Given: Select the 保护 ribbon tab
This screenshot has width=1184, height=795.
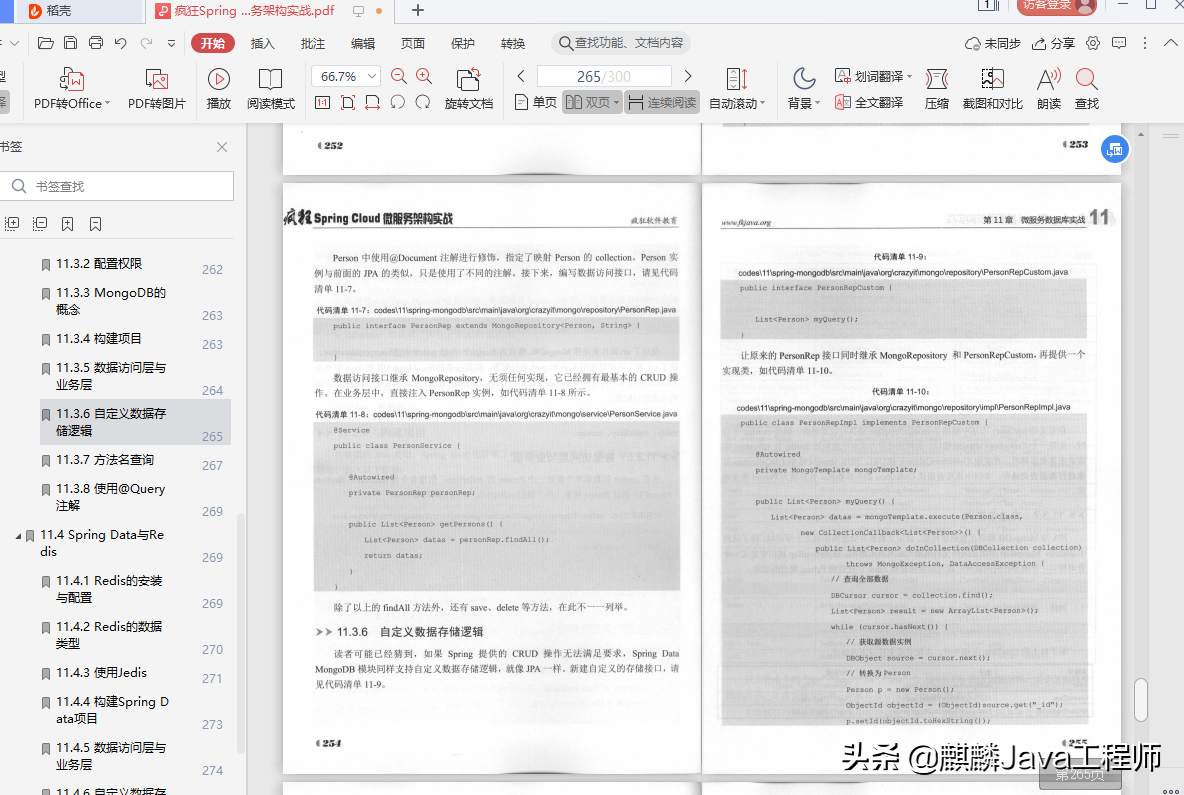Looking at the screenshot, I should click(462, 43).
